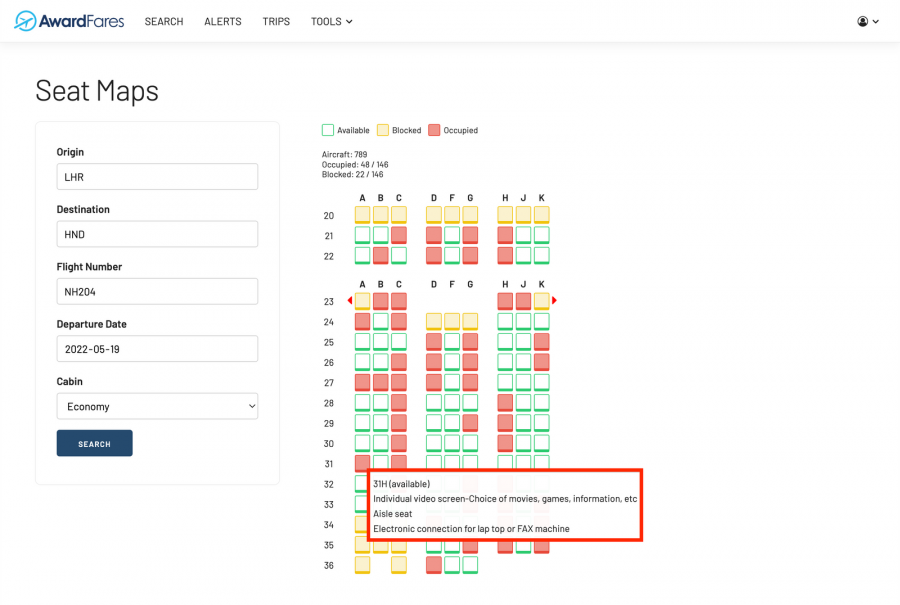Viewport: 900px width, 605px height.
Task: Focus the Flight Number field
Action: pos(157,291)
